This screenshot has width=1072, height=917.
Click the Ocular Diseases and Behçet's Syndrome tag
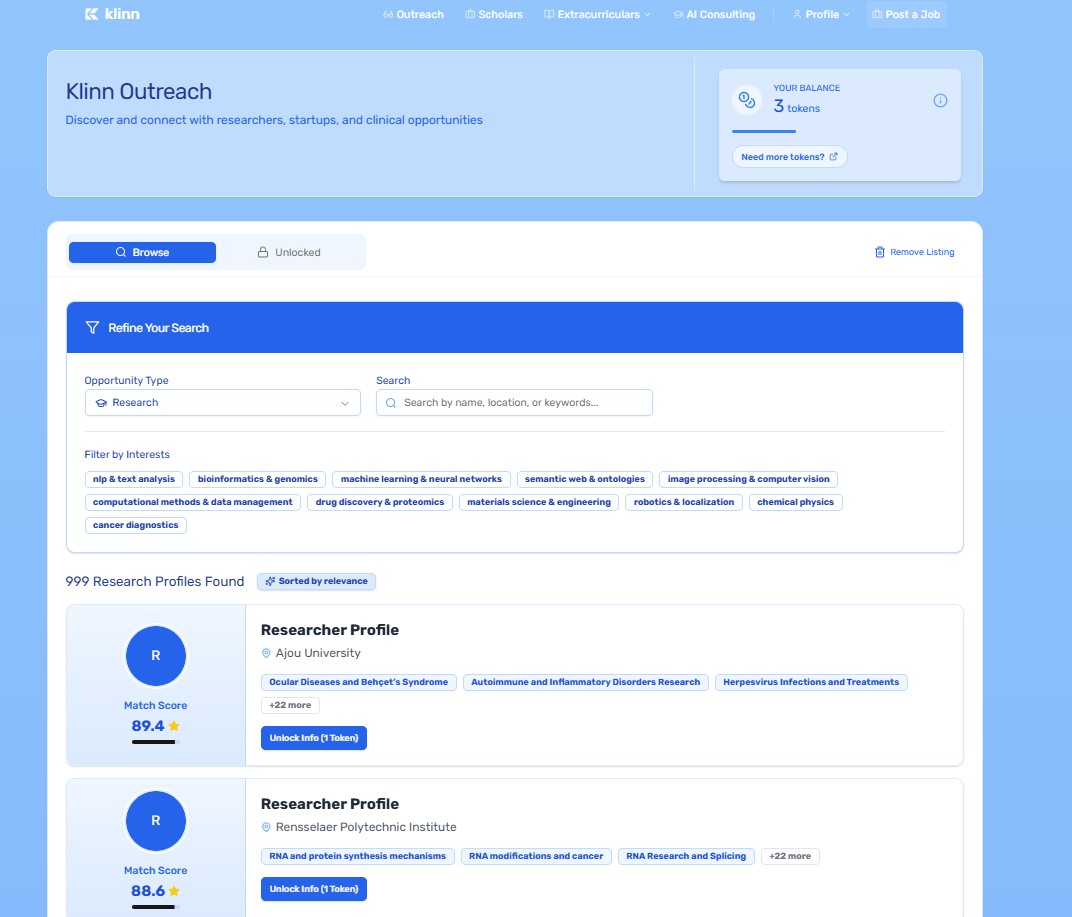pos(358,682)
